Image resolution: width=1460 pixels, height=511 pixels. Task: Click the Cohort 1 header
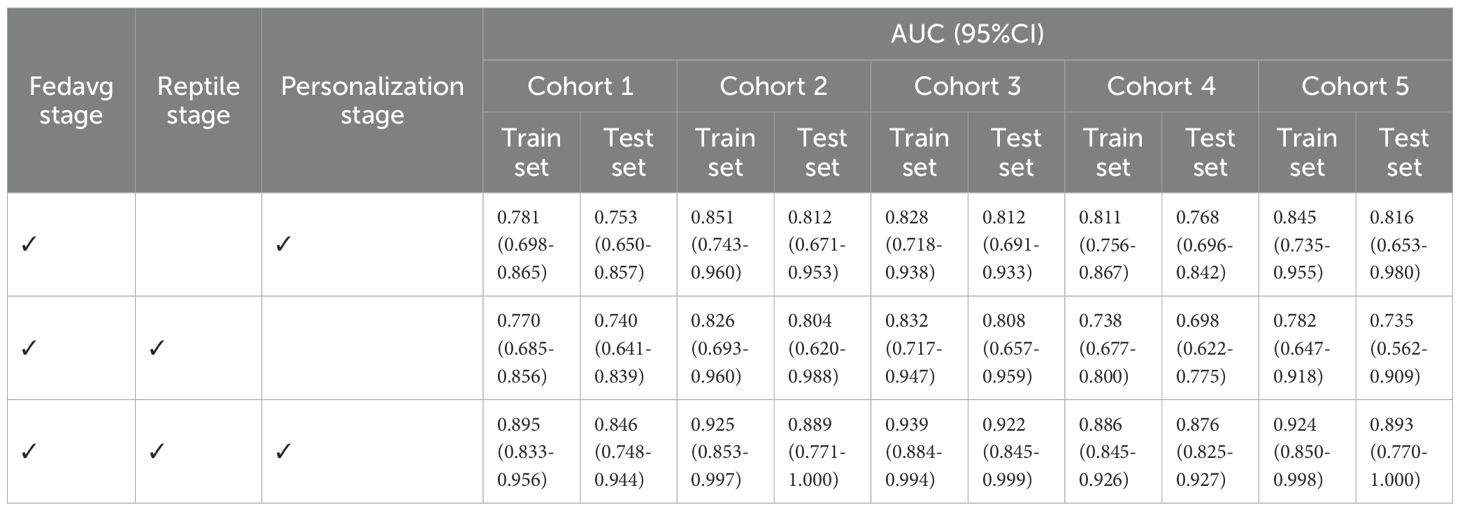point(580,86)
